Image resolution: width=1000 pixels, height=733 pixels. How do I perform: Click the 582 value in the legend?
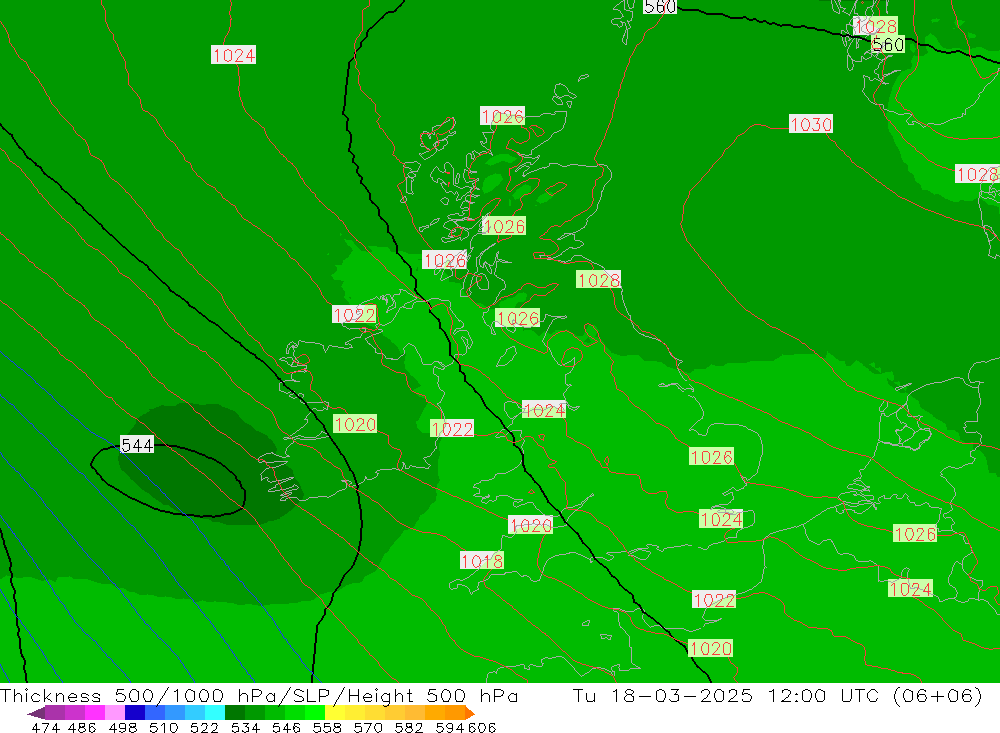coord(408,727)
